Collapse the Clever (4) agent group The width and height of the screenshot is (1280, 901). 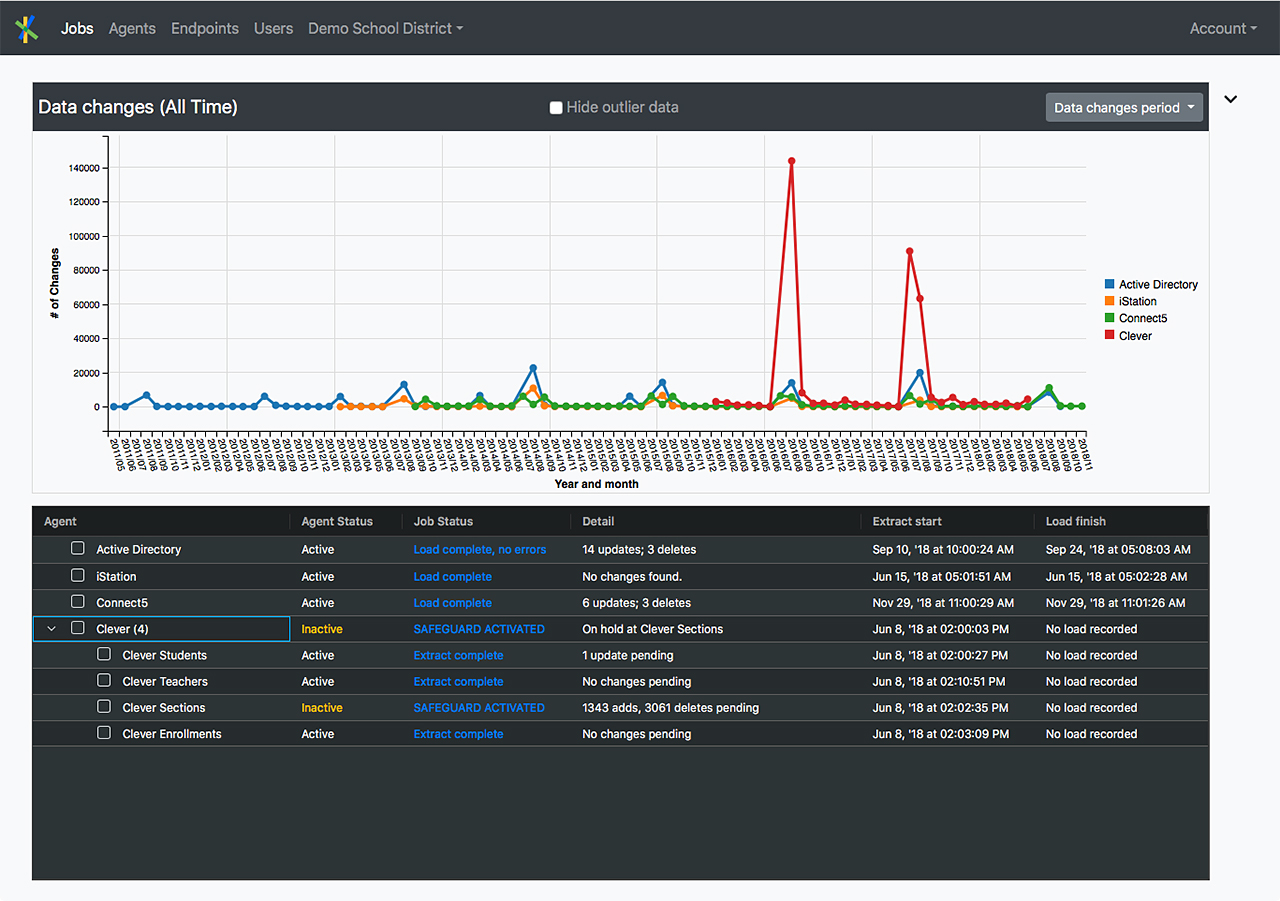click(x=51, y=629)
